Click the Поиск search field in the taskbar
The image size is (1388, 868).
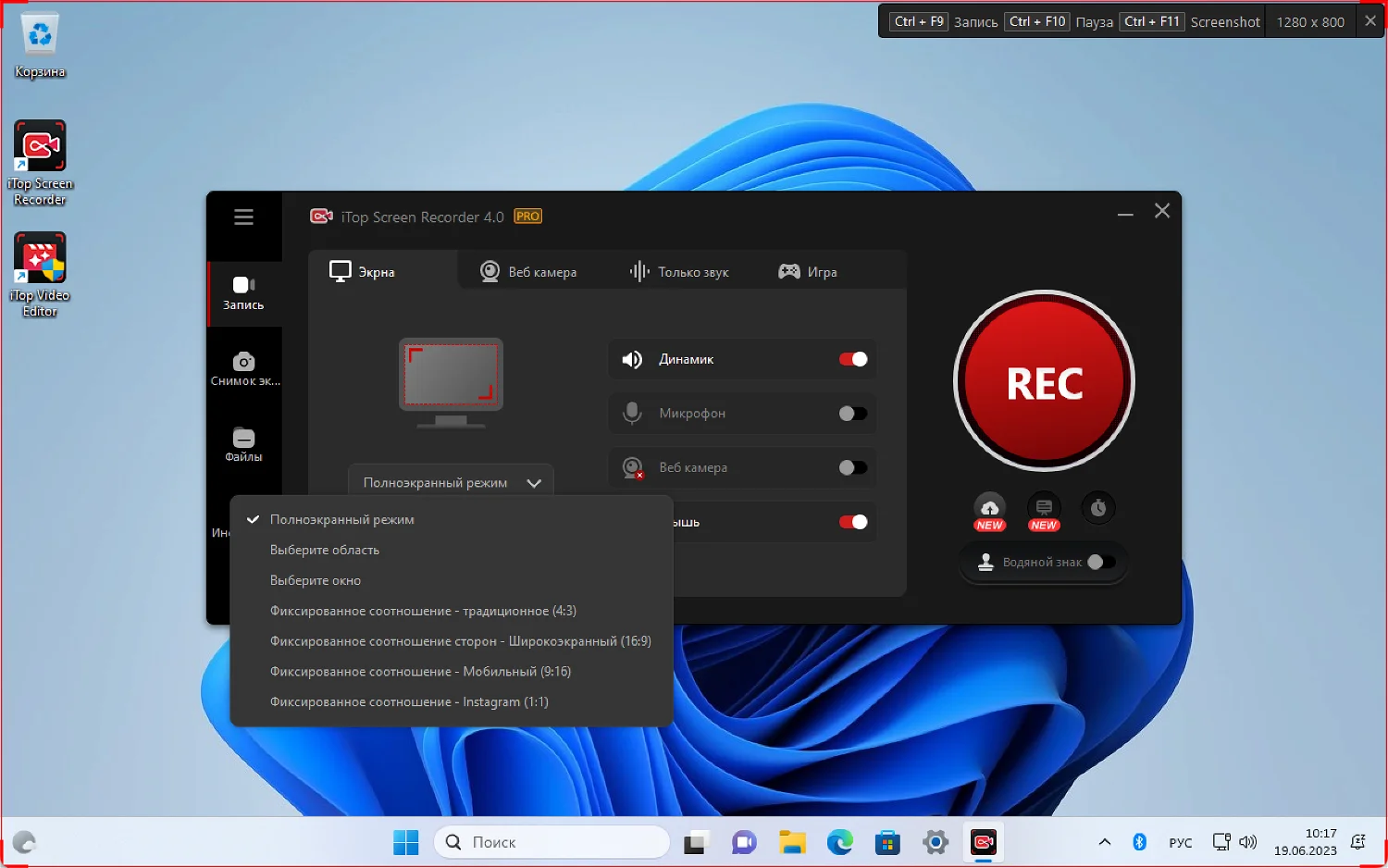pos(551,842)
